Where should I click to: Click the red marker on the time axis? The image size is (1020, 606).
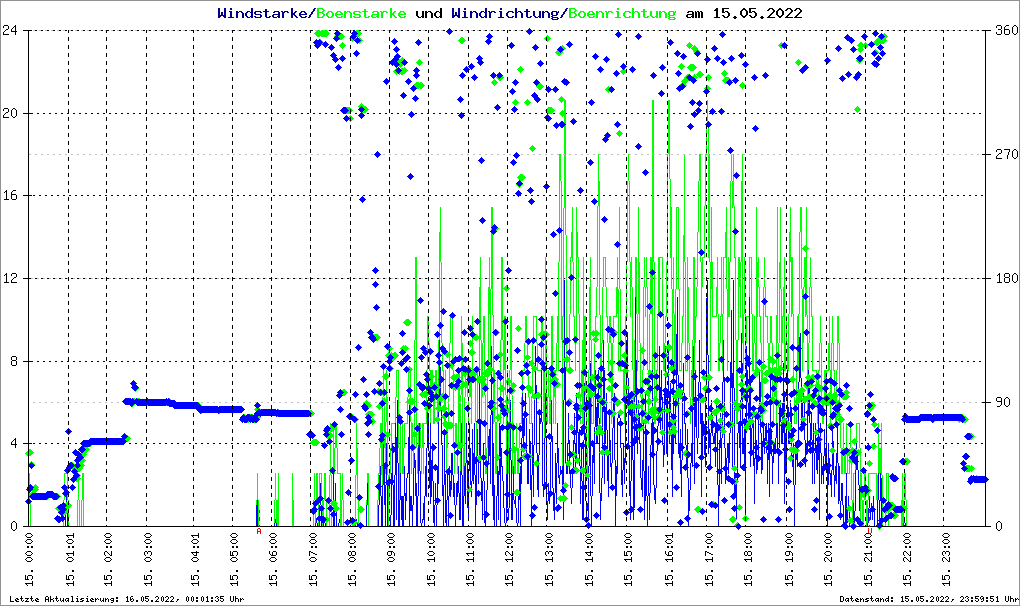pyautogui.click(x=259, y=531)
